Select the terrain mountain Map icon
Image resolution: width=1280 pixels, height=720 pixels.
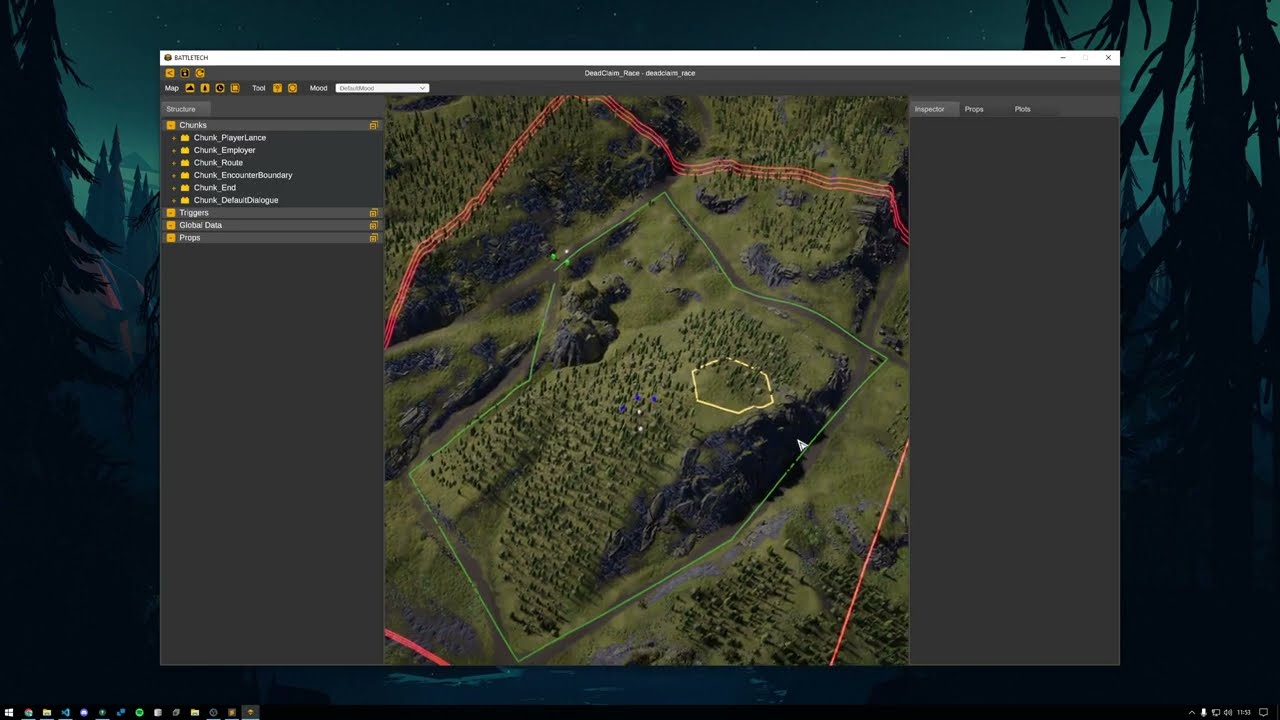[x=190, y=88]
